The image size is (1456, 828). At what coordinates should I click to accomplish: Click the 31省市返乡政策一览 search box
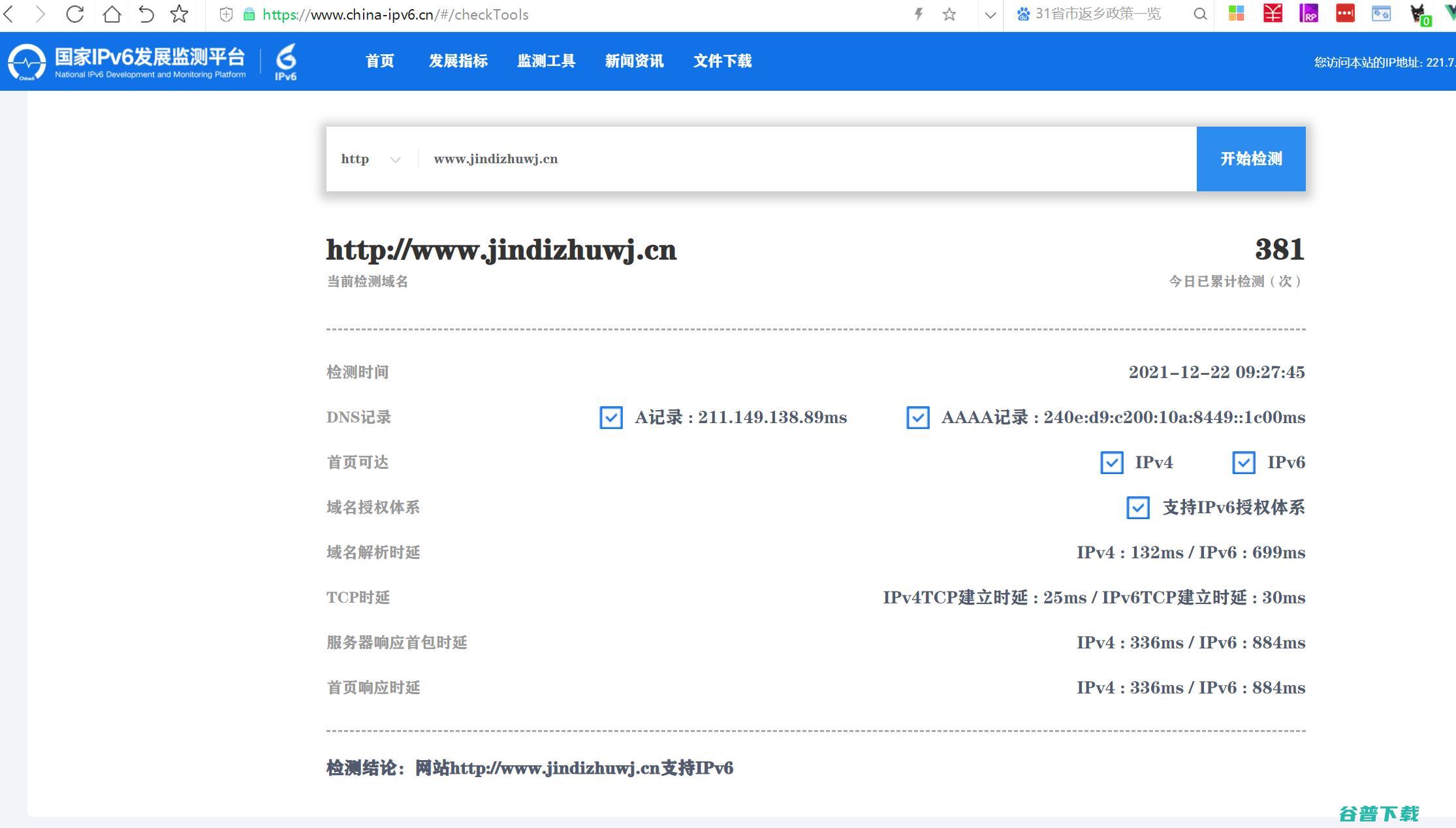click(1098, 14)
